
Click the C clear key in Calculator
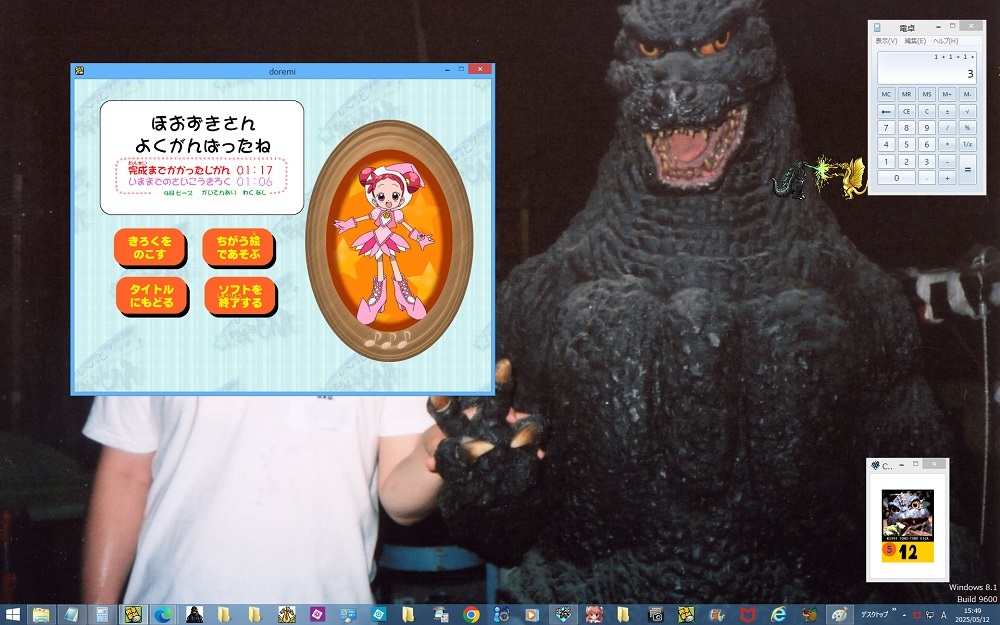tap(927, 111)
